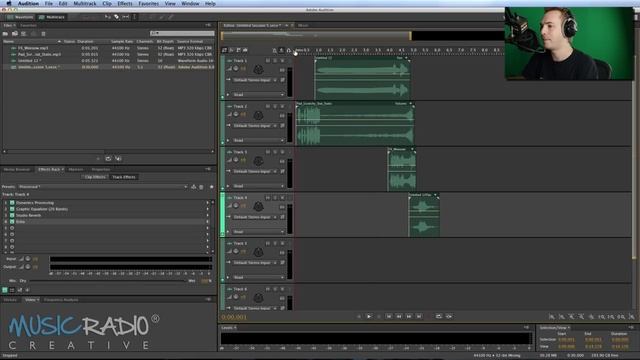Image resolution: width=640 pixels, height=360 pixels.
Task: Switch to the Markers tab
Action: 76,169
